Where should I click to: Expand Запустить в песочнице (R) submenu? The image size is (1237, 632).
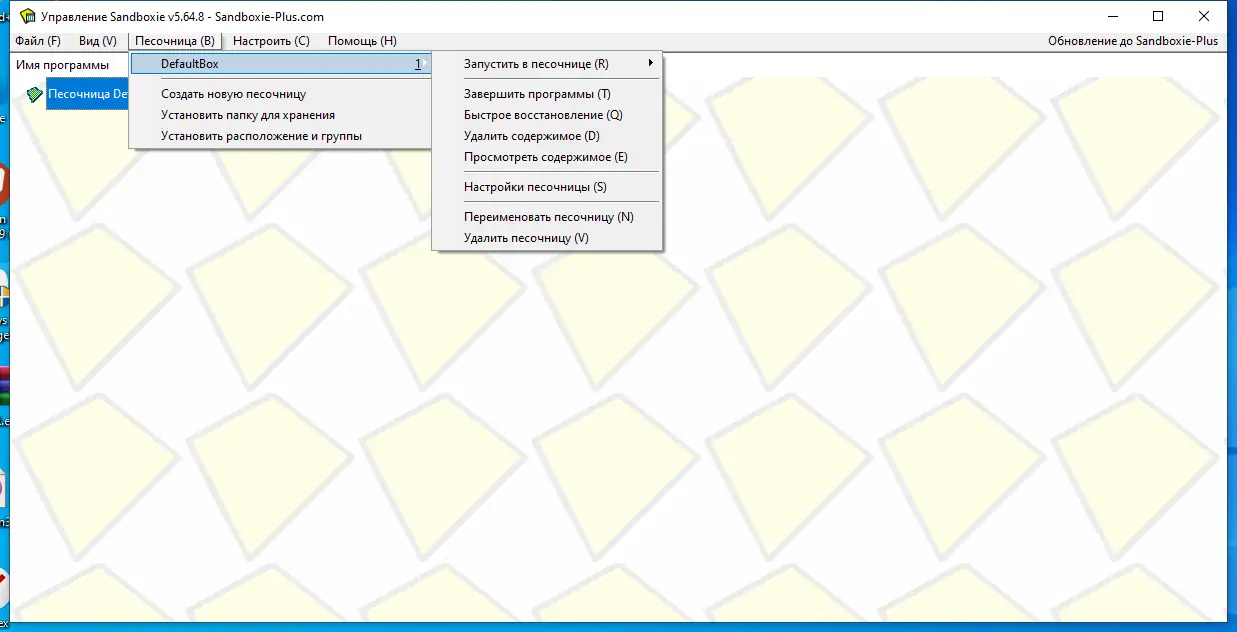547,64
